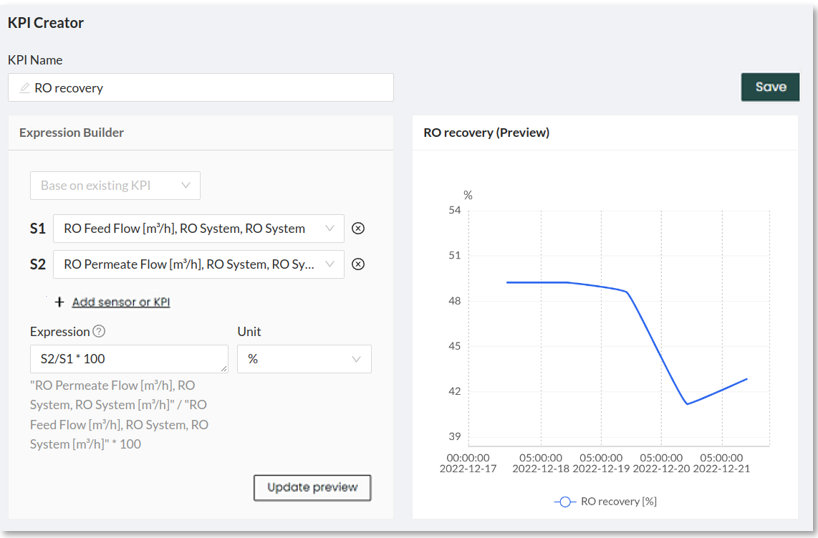Click the plus icon to add sensor
The height and width of the screenshot is (538, 818).
click(x=60, y=302)
